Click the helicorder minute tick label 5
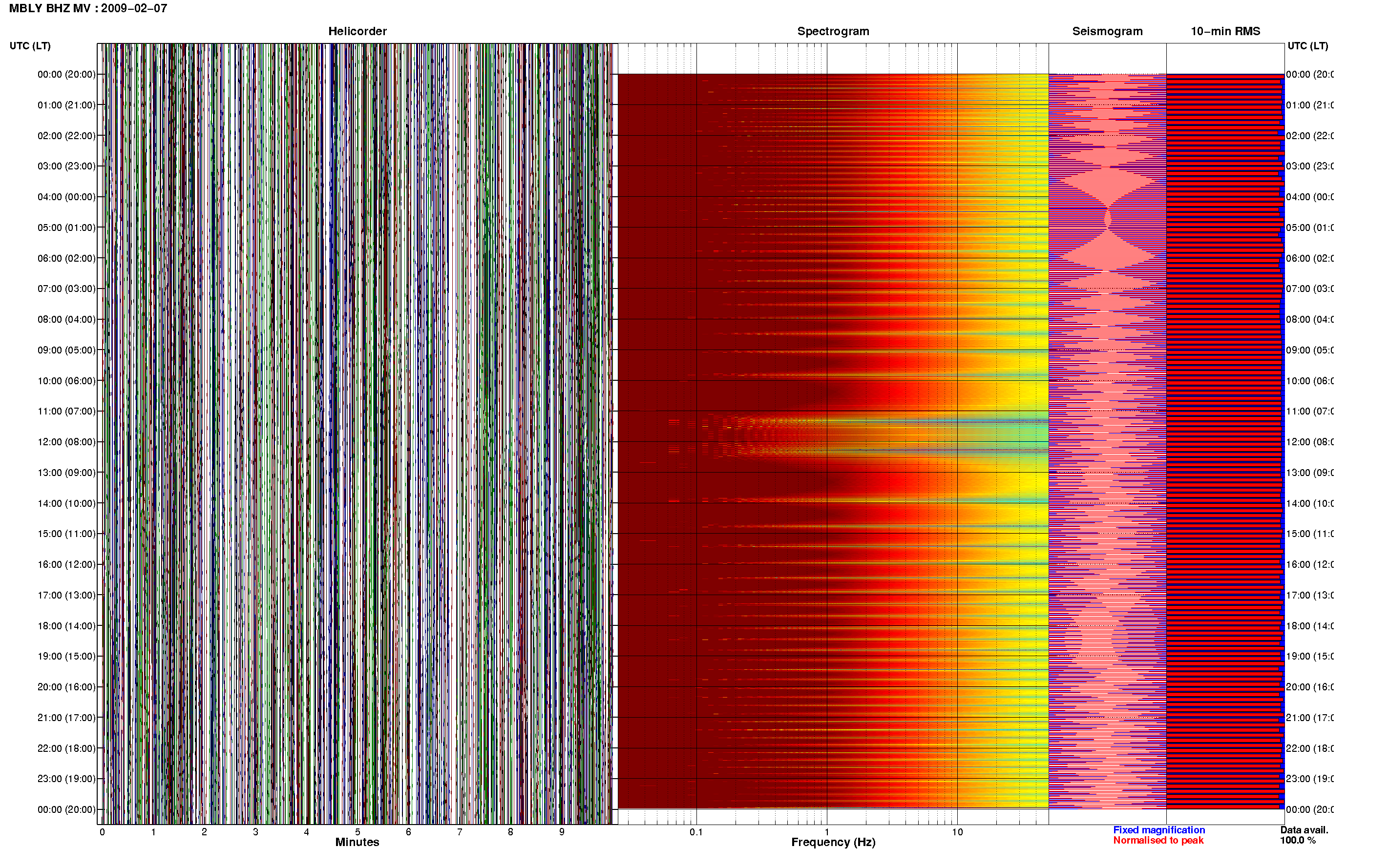 tap(357, 832)
